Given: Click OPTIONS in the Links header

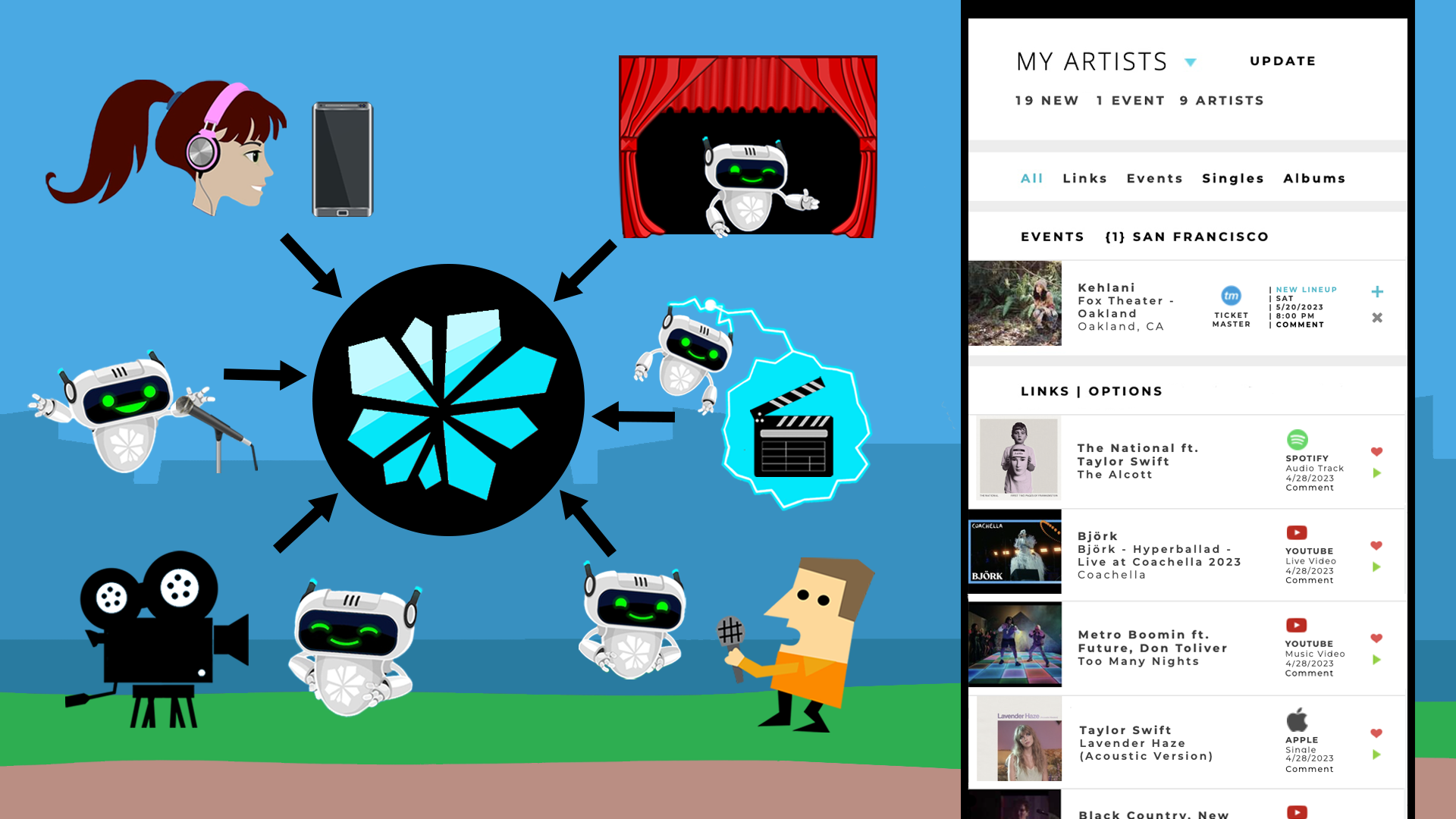Looking at the screenshot, I should tap(1125, 391).
